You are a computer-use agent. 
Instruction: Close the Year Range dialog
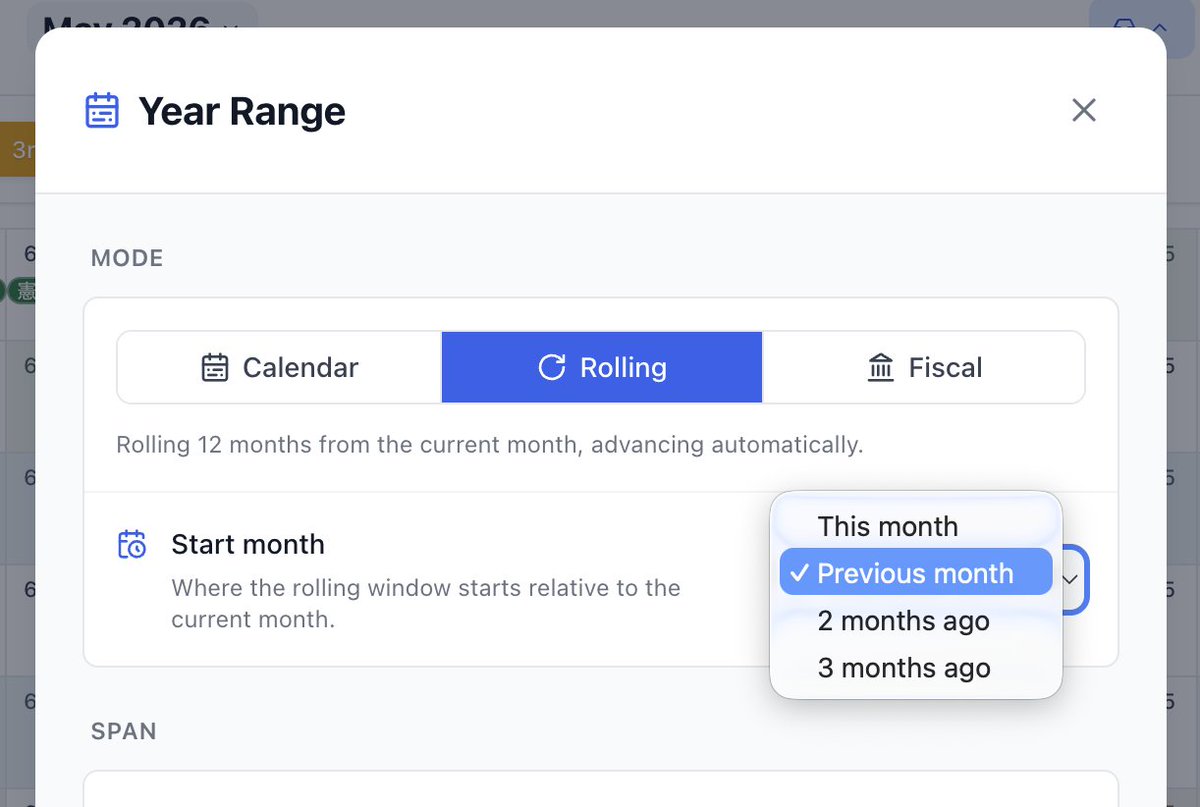point(1084,110)
